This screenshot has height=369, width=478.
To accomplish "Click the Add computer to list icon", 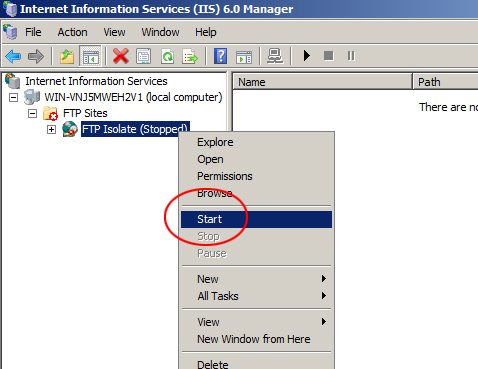I will point(275,56).
